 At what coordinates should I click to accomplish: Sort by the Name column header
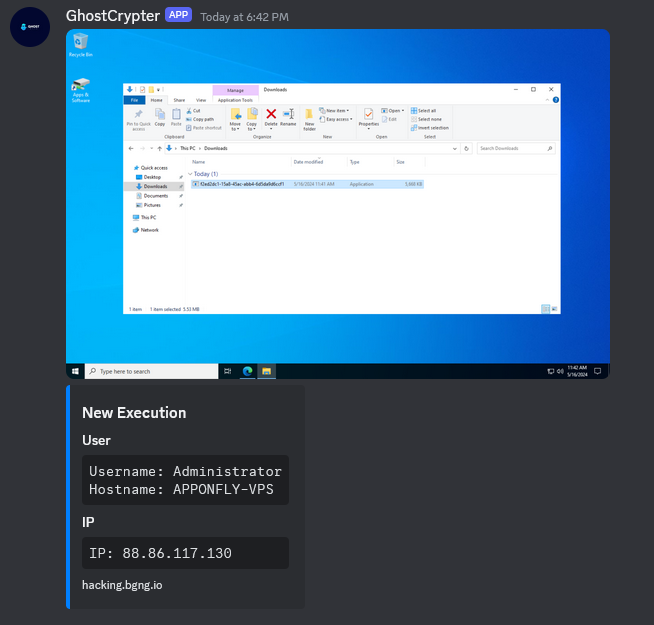(x=199, y=162)
